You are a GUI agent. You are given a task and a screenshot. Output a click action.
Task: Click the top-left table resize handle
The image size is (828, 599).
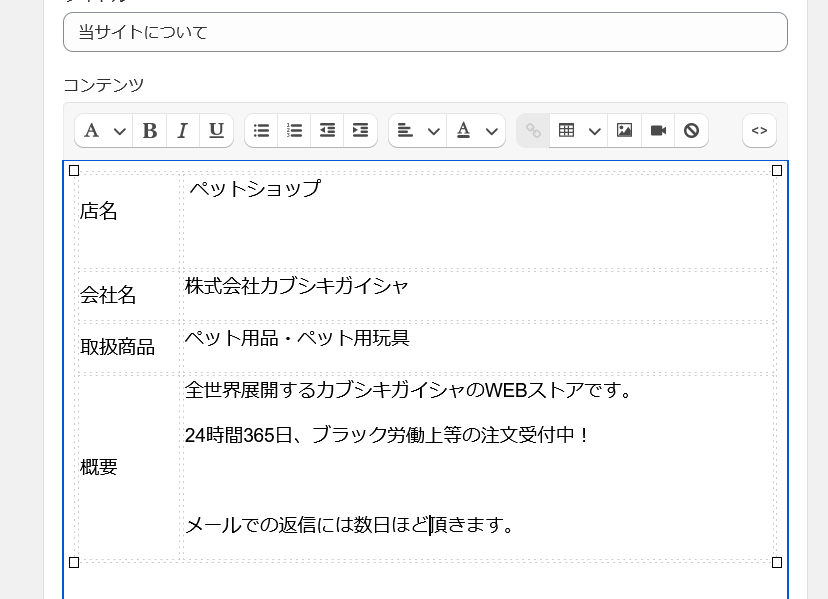(x=74, y=171)
